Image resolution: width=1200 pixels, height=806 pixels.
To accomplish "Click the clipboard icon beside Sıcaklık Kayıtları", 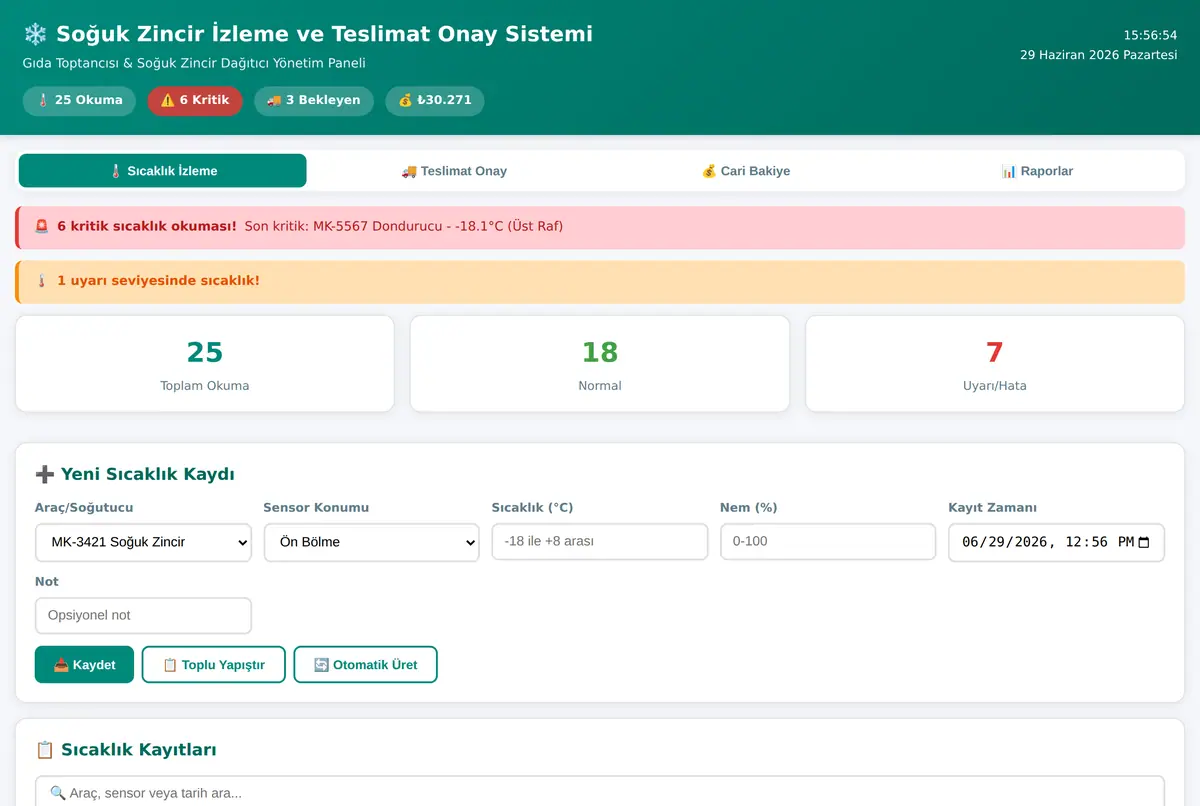I will click(x=45, y=750).
